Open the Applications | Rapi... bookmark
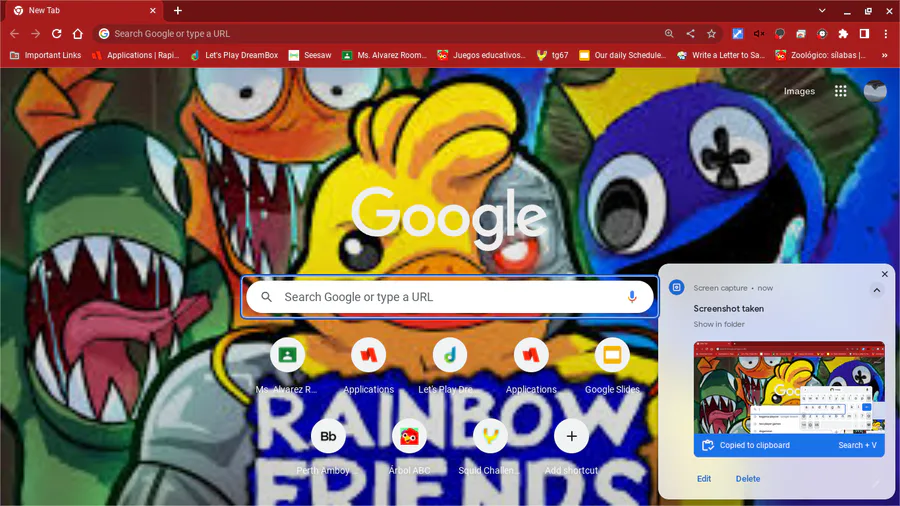Screen dimensions: 900x506 coord(136,55)
